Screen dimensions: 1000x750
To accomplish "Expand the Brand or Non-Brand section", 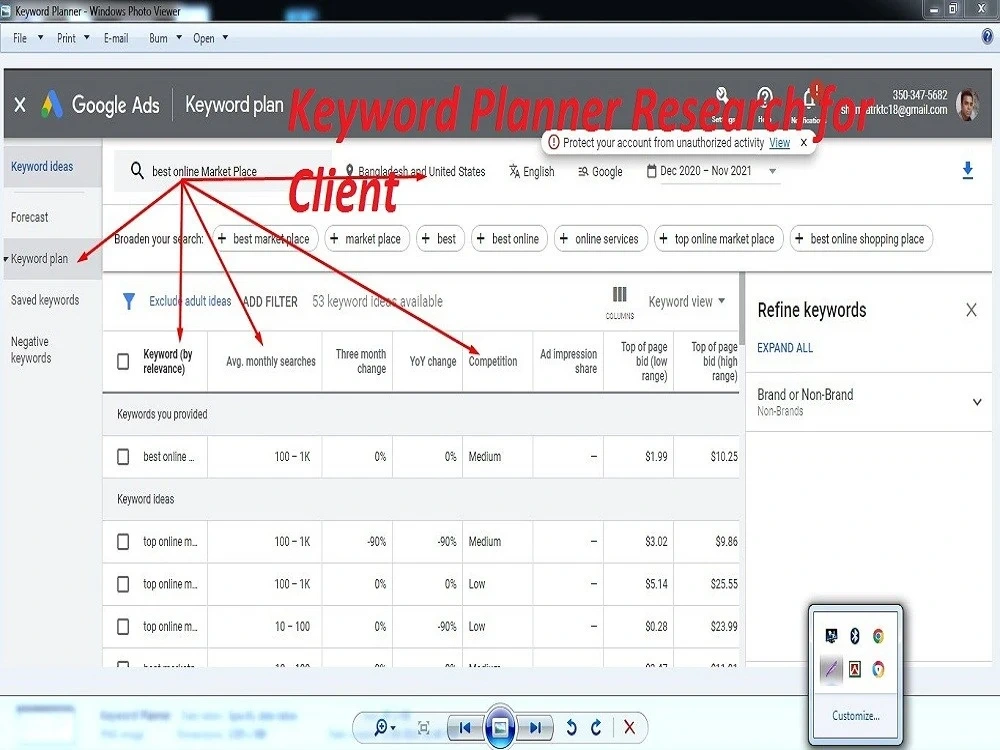I will pos(976,402).
